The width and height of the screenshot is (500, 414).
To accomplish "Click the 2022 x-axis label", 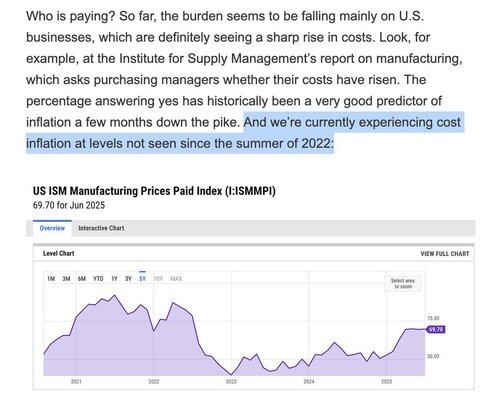I will 154,381.
